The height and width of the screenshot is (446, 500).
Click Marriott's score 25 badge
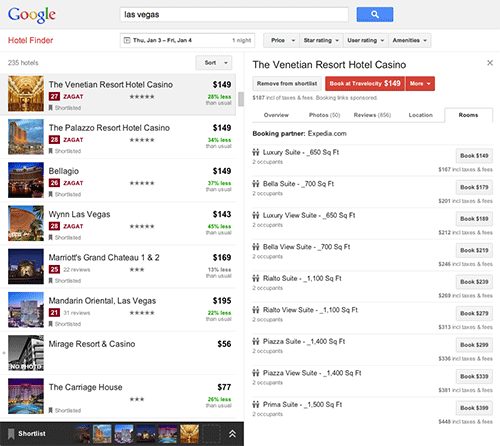[54, 269]
